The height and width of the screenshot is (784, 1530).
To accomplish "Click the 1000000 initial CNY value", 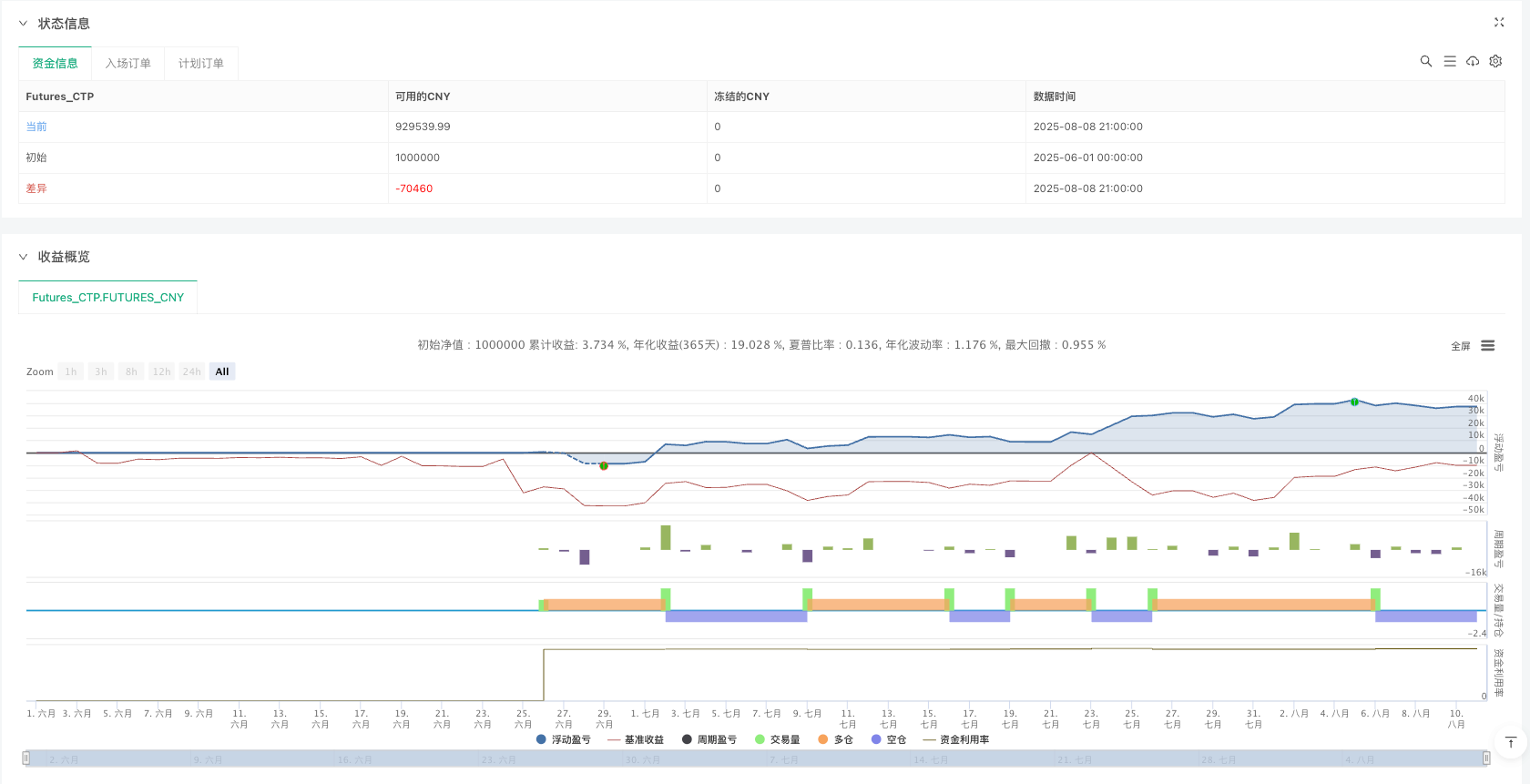I will point(417,158).
